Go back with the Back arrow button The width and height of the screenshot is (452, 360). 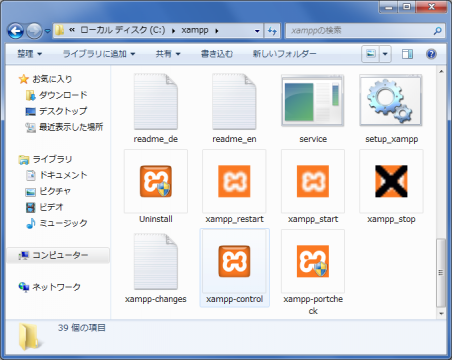pos(15,31)
